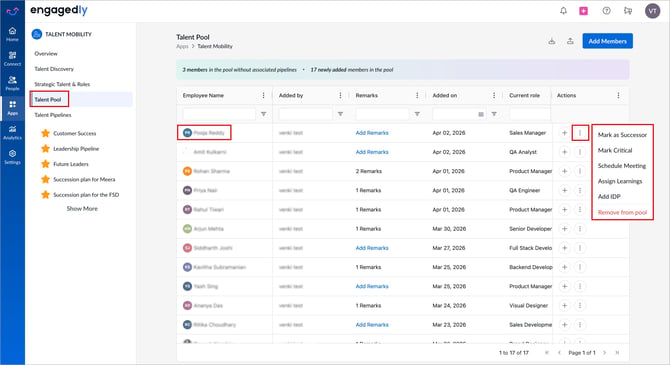Open the Apps section in the sidebar
Screen dimensions: 670x365
click(x=12, y=108)
